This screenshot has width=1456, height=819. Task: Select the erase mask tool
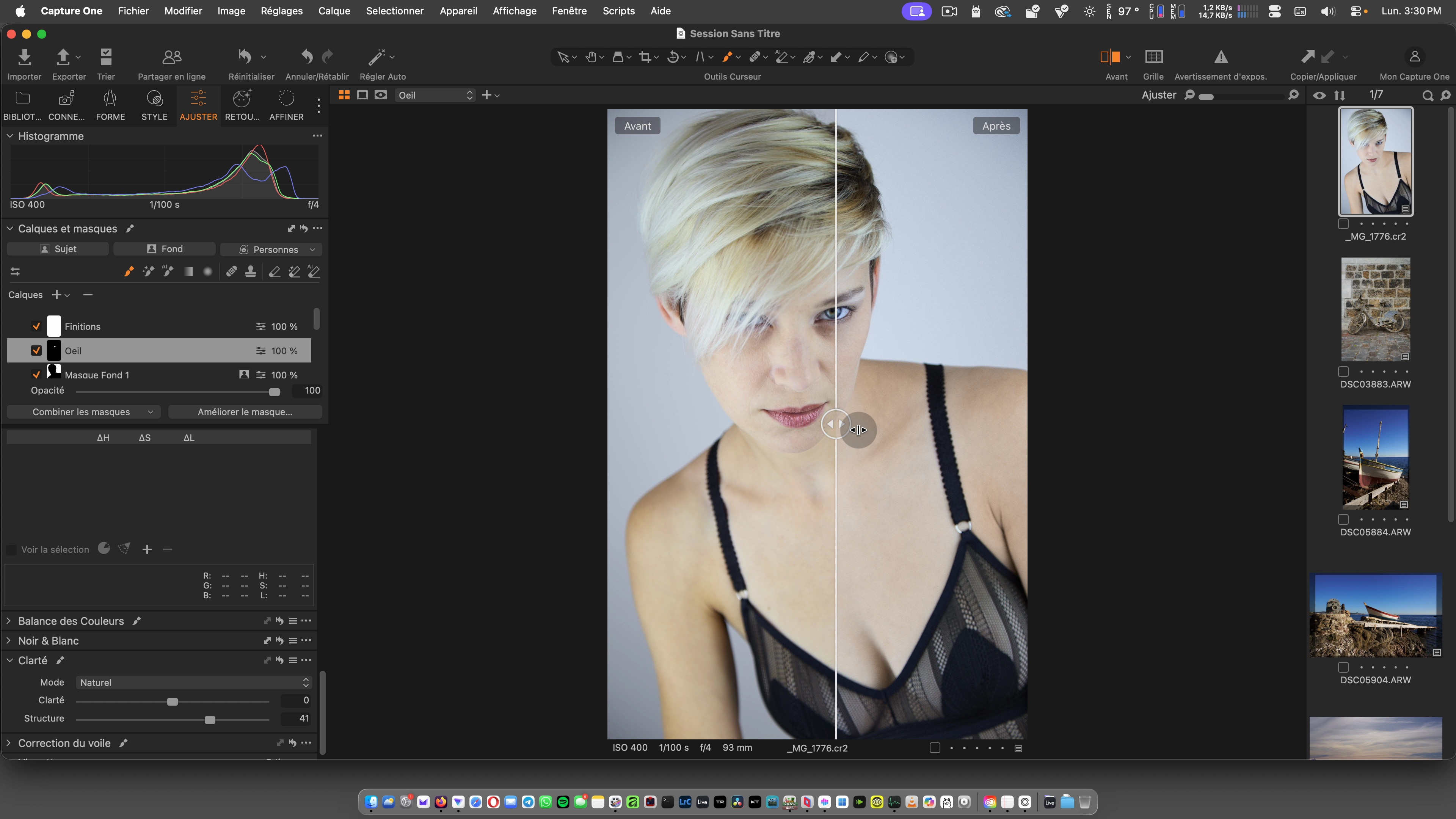274,272
